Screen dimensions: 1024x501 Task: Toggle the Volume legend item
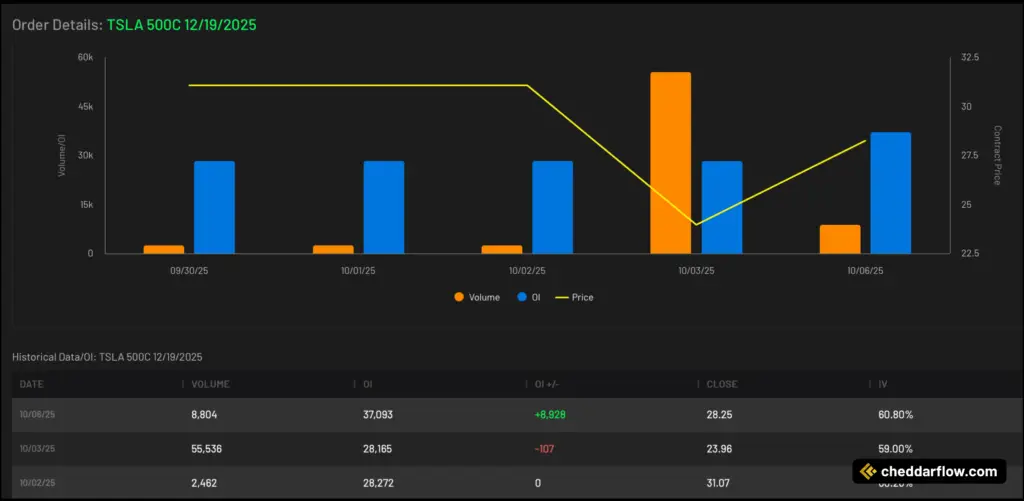tap(477, 297)
